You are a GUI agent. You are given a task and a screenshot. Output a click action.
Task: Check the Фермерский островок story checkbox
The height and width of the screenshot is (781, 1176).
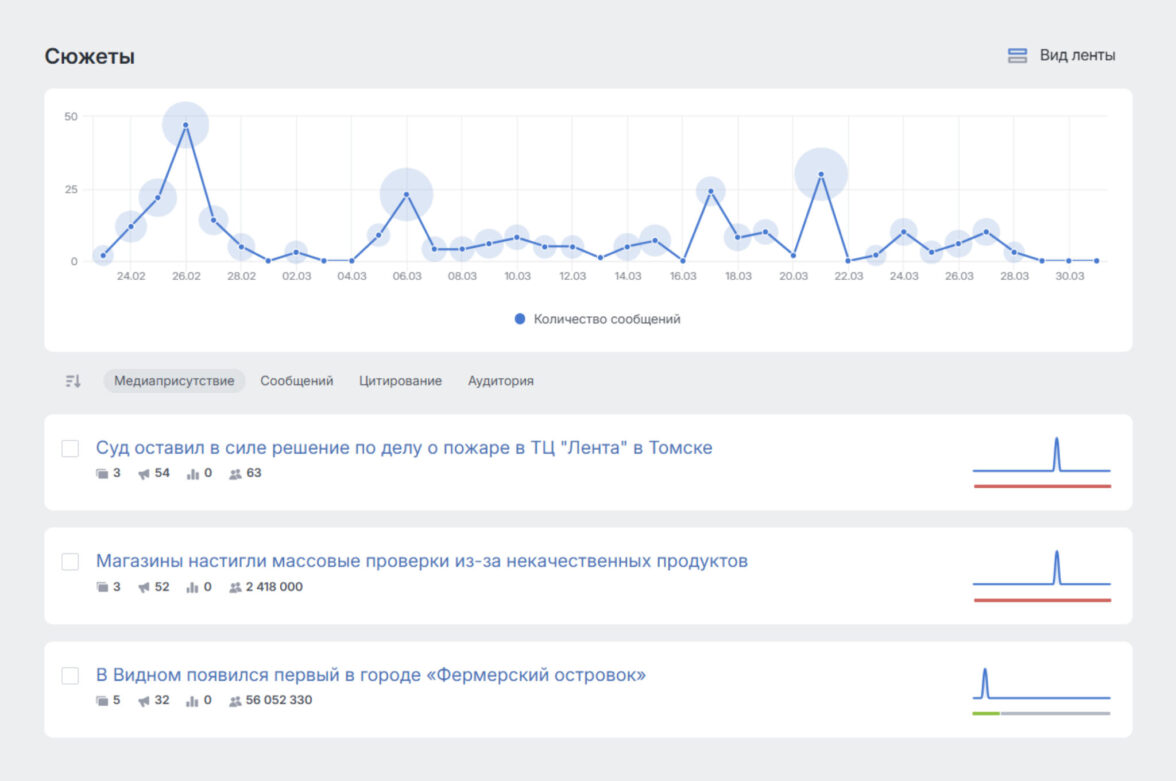pos(70,676)
